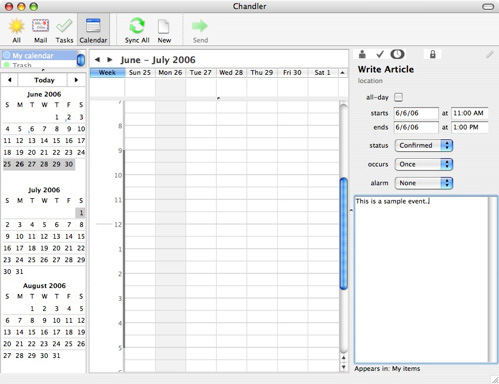
Task: Select Mon 26 column header
Action: click(170, 73)
